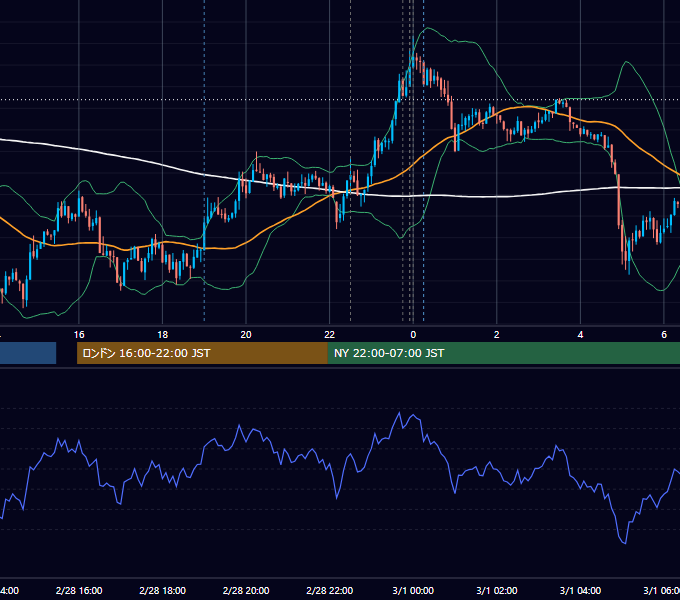Select the 3/1 00:00 date label
Screen dimensions: 680x600
click(x=413, y=590)
